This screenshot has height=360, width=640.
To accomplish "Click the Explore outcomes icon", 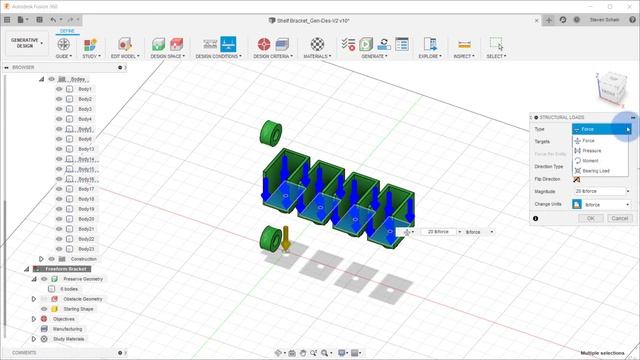I will pos(430,44).
